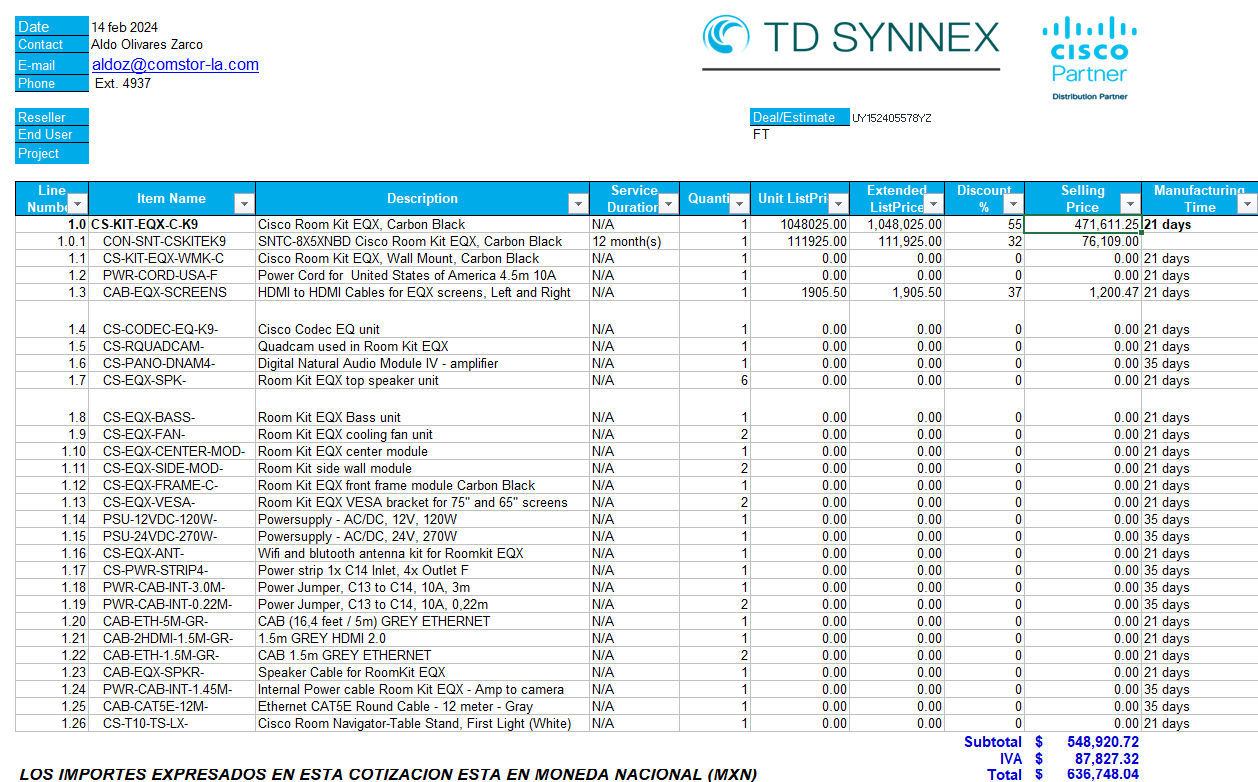Screen dimensions: 1258x782
Task: Open the Item Name column filter dropdown
Action: (244, 204)
